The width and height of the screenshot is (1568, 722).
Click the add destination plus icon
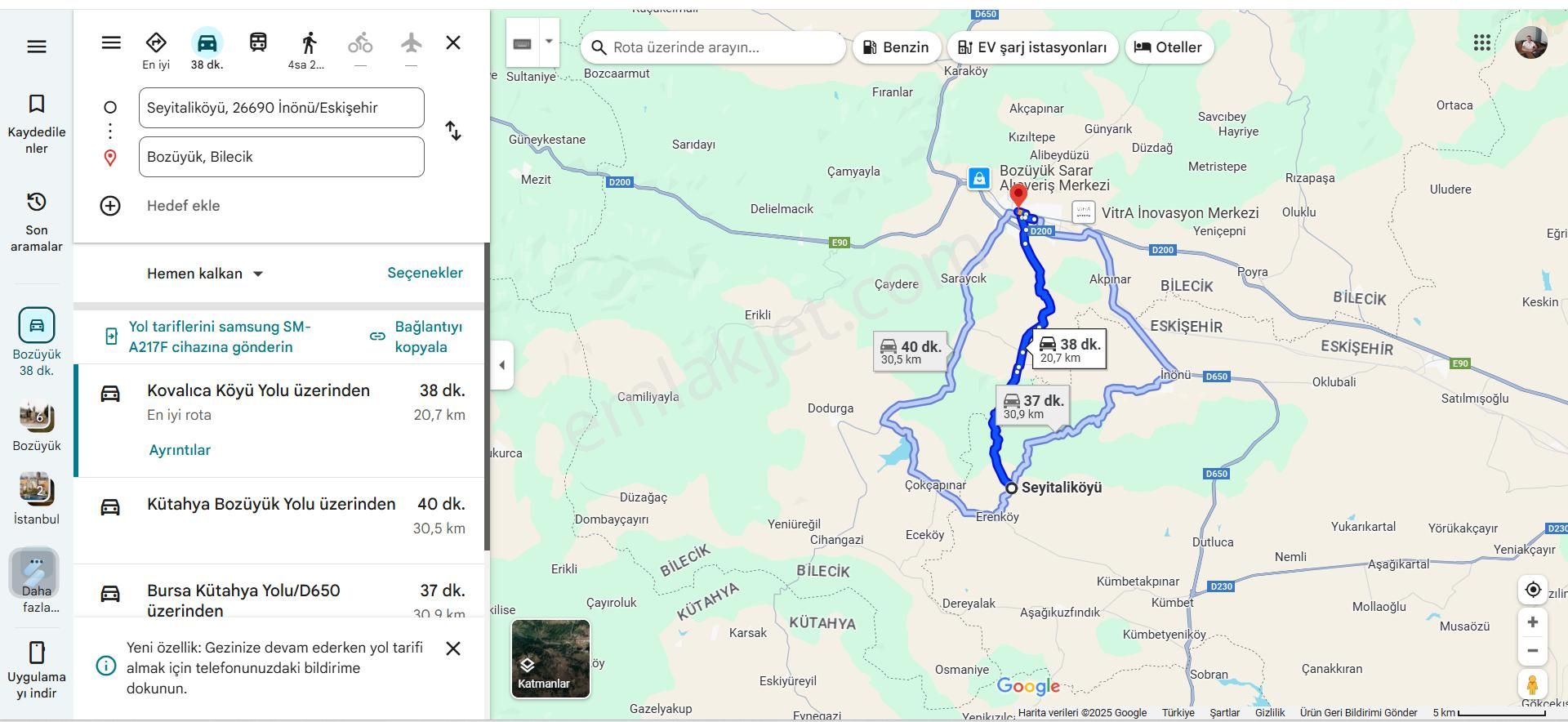(110, 206)
